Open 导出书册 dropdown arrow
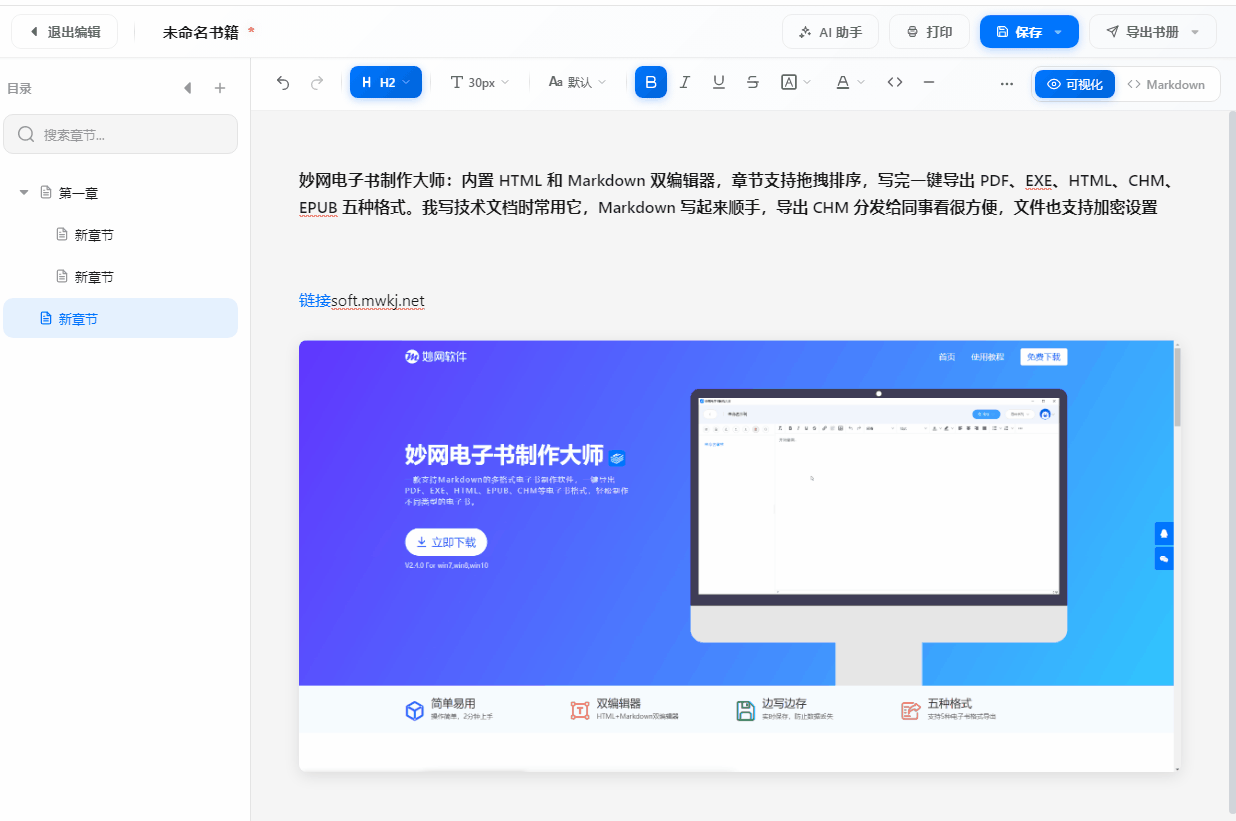1236x821 pixels. click(1195, 32)
